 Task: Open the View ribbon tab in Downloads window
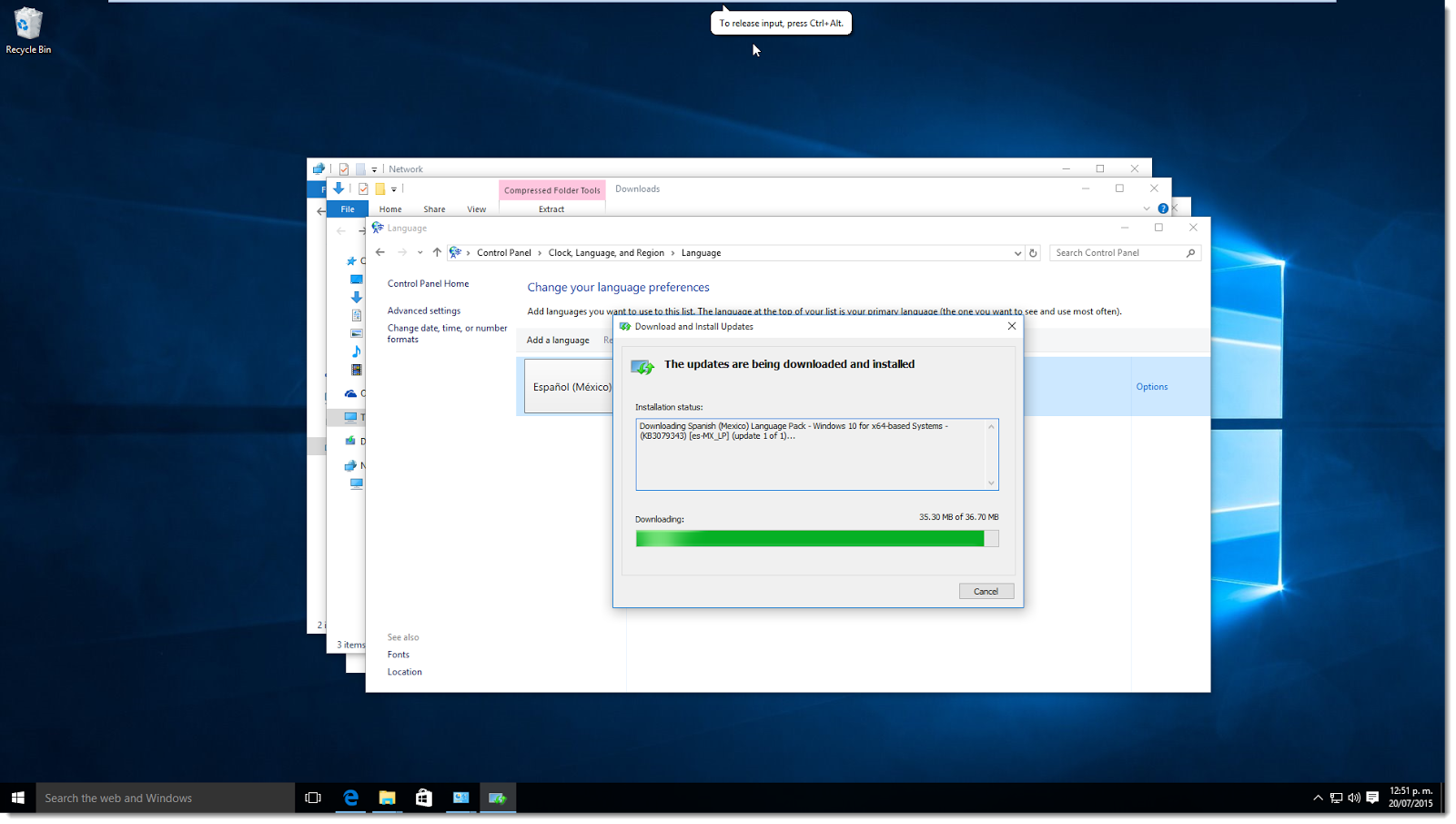click(476, 209)
